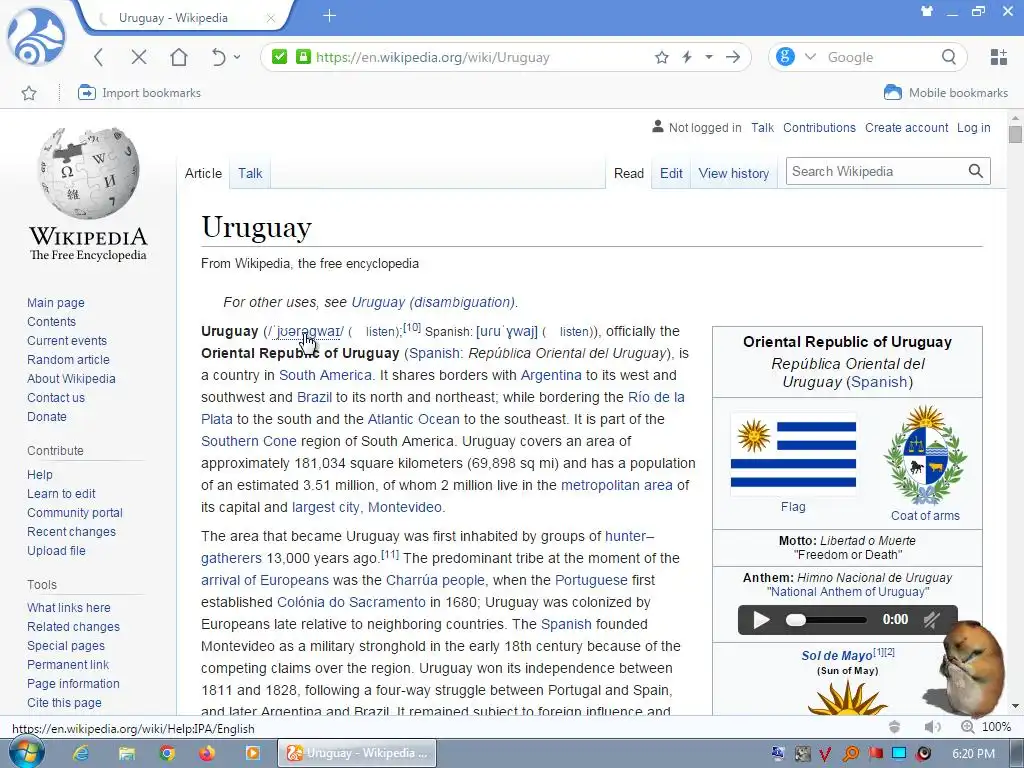Select the Article tab

coord(203,173)
